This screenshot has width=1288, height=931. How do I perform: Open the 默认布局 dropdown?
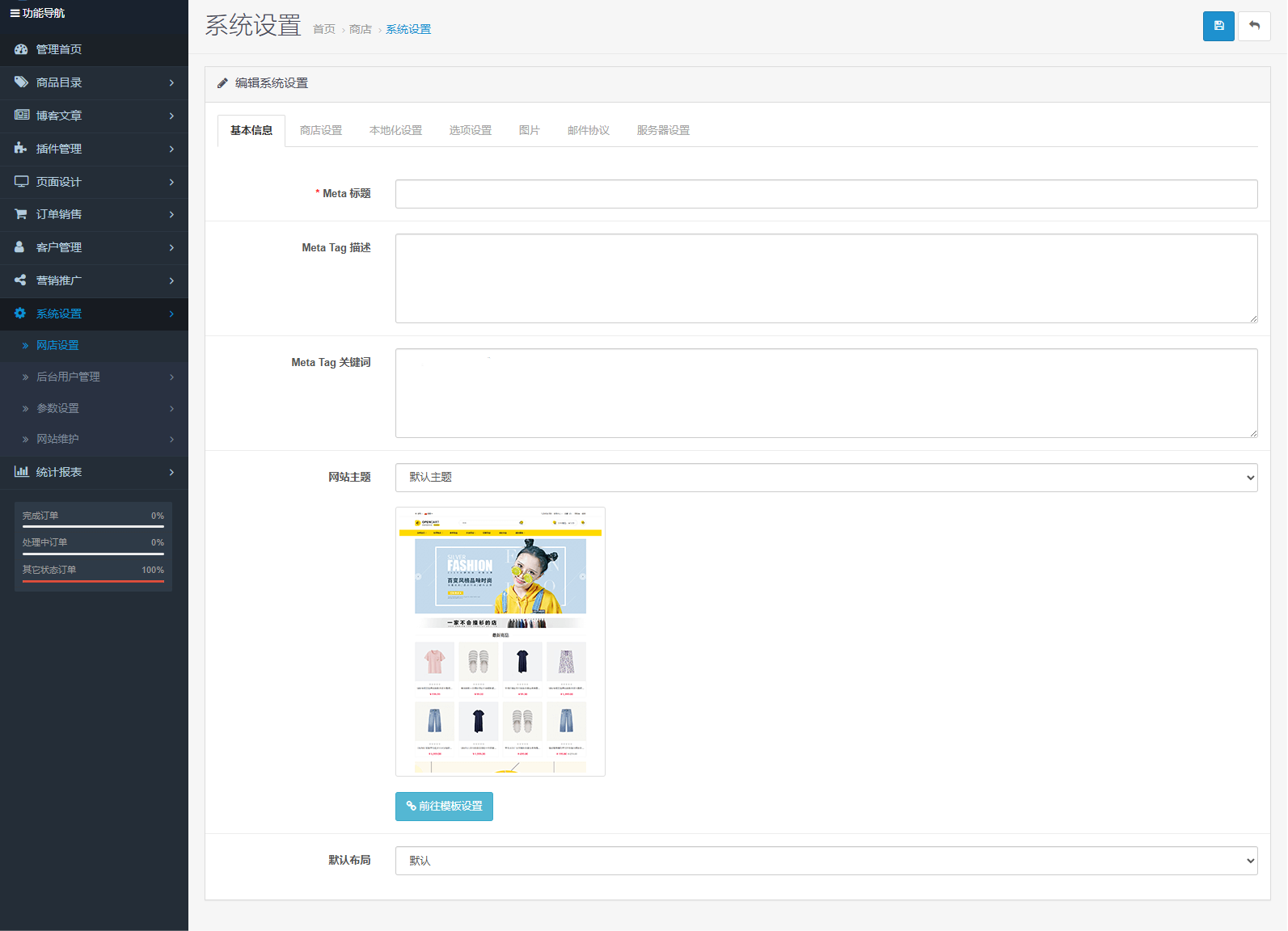tap(826, 861)
